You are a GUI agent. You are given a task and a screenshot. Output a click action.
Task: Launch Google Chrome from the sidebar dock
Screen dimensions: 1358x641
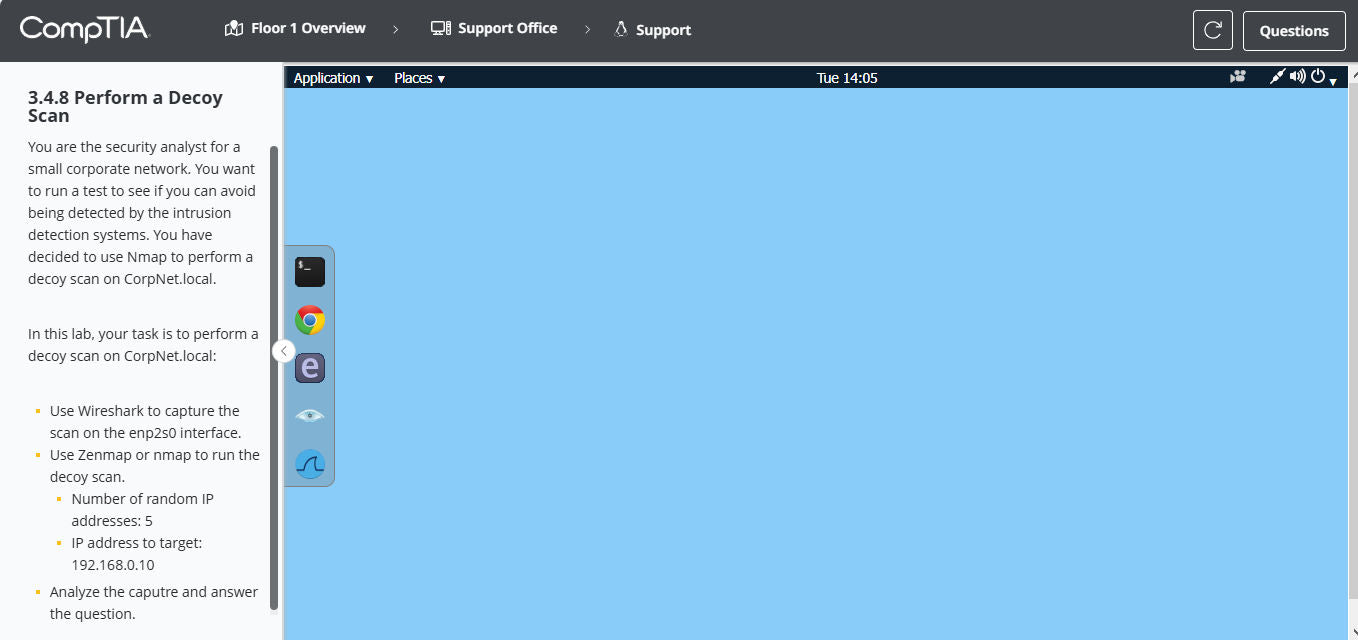coord(309,319)
